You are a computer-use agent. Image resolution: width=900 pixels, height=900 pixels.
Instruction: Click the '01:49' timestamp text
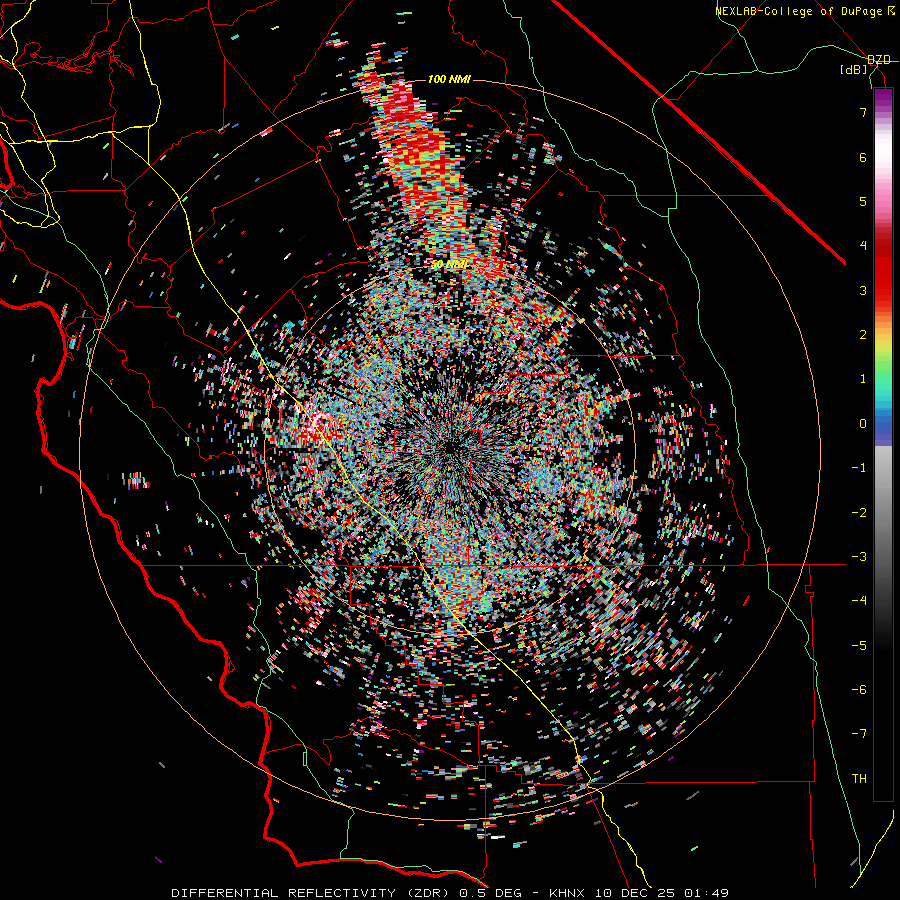[707, 893]
